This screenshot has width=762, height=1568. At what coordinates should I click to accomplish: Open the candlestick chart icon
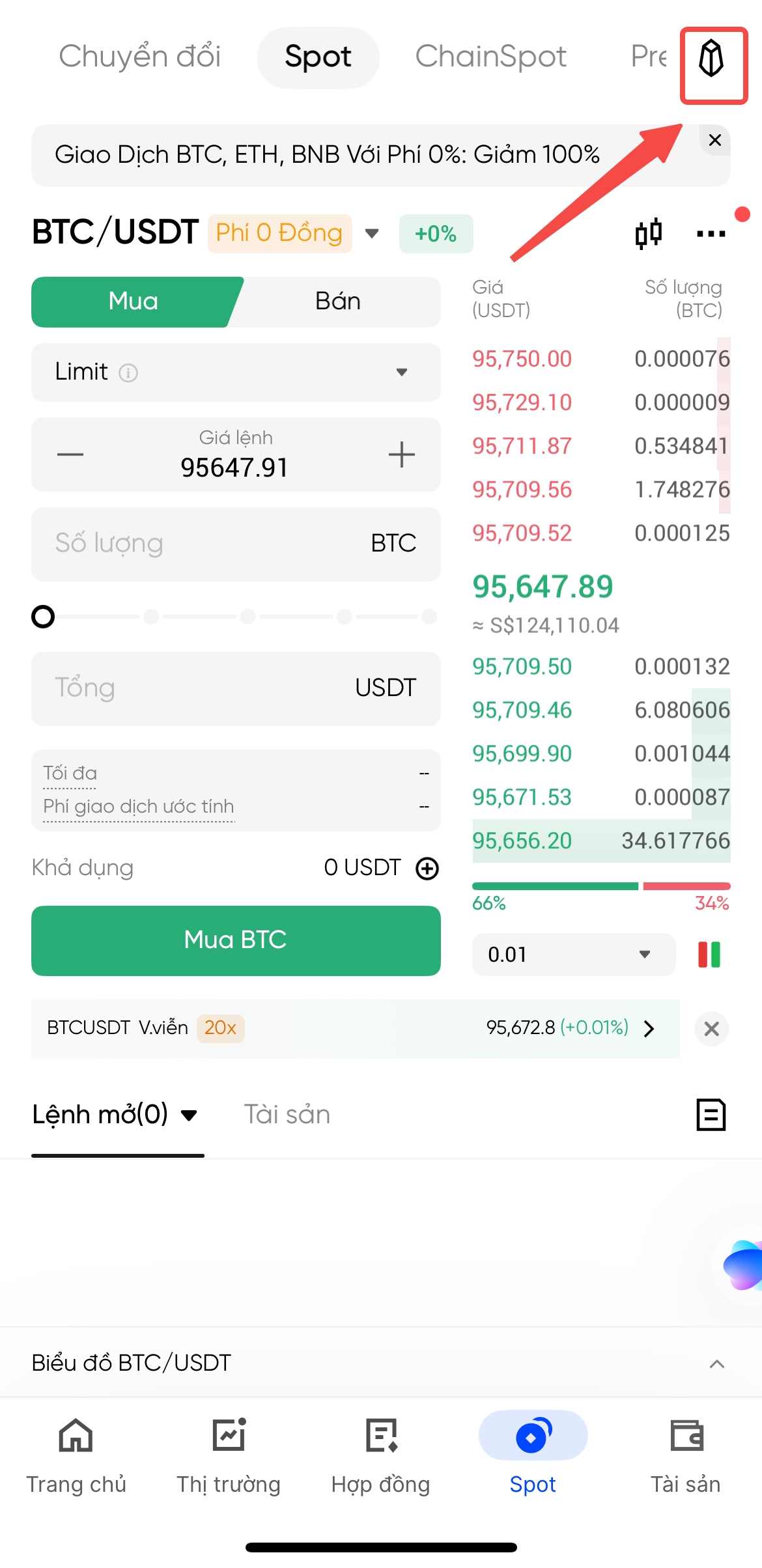pos(648,233)
